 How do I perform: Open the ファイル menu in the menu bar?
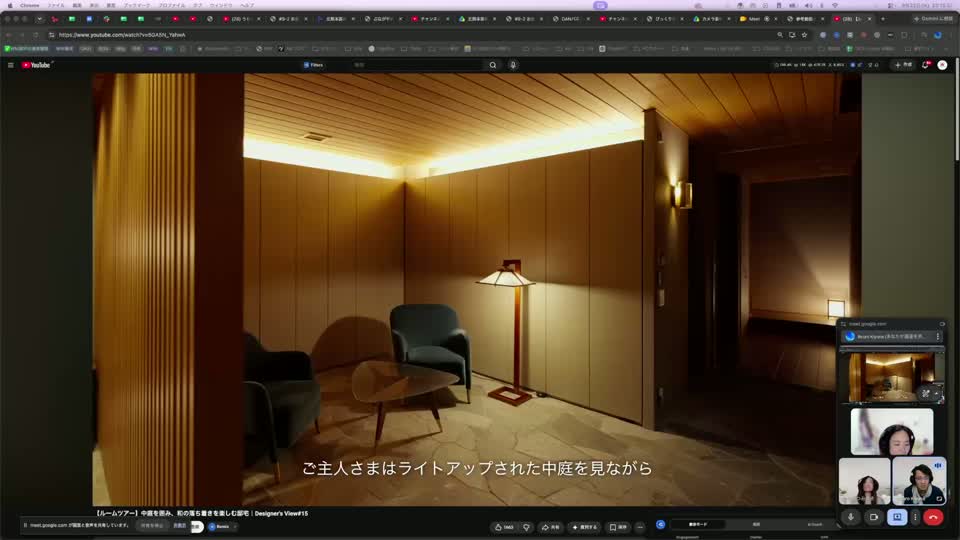(x=56, y=5)
